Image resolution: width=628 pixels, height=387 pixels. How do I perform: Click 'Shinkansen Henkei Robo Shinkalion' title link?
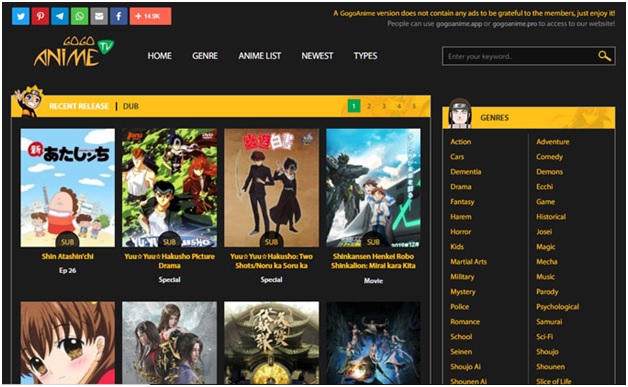(x=373, y=261)
